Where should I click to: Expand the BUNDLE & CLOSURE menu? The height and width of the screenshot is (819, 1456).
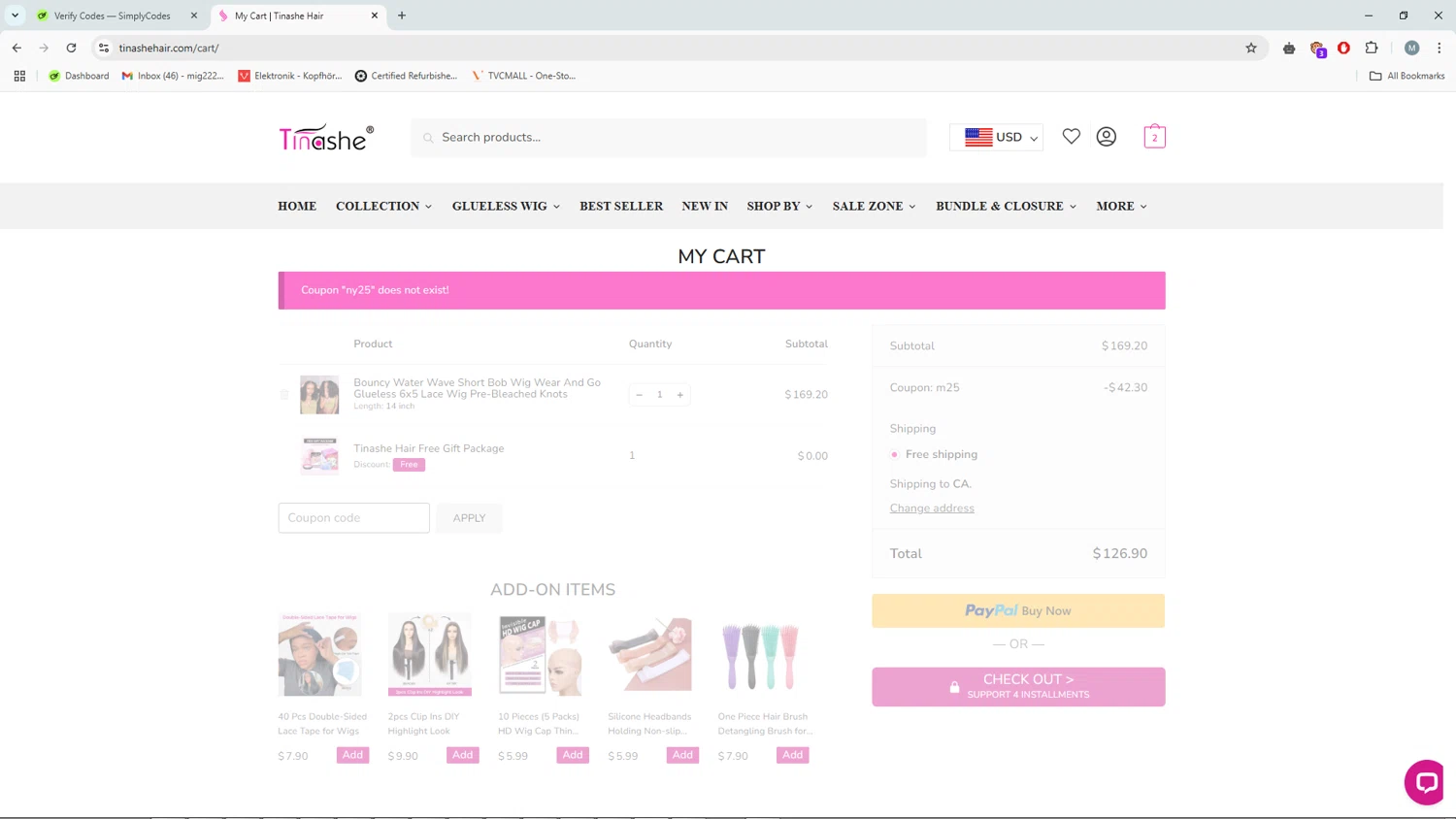[x=1006, y=206]
